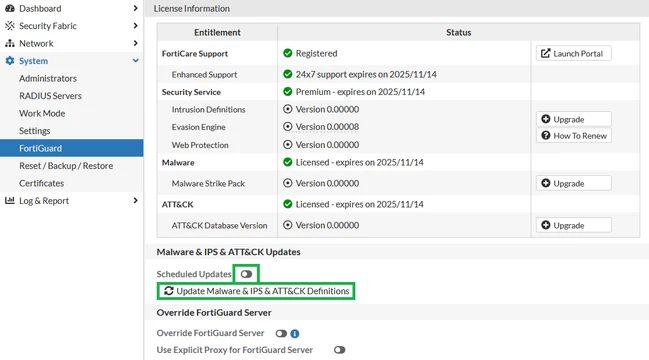Click the Security Service entitlement label
The width and height of the screenshot is (649, 360).
pyautogui.click(x=191, y=92)
